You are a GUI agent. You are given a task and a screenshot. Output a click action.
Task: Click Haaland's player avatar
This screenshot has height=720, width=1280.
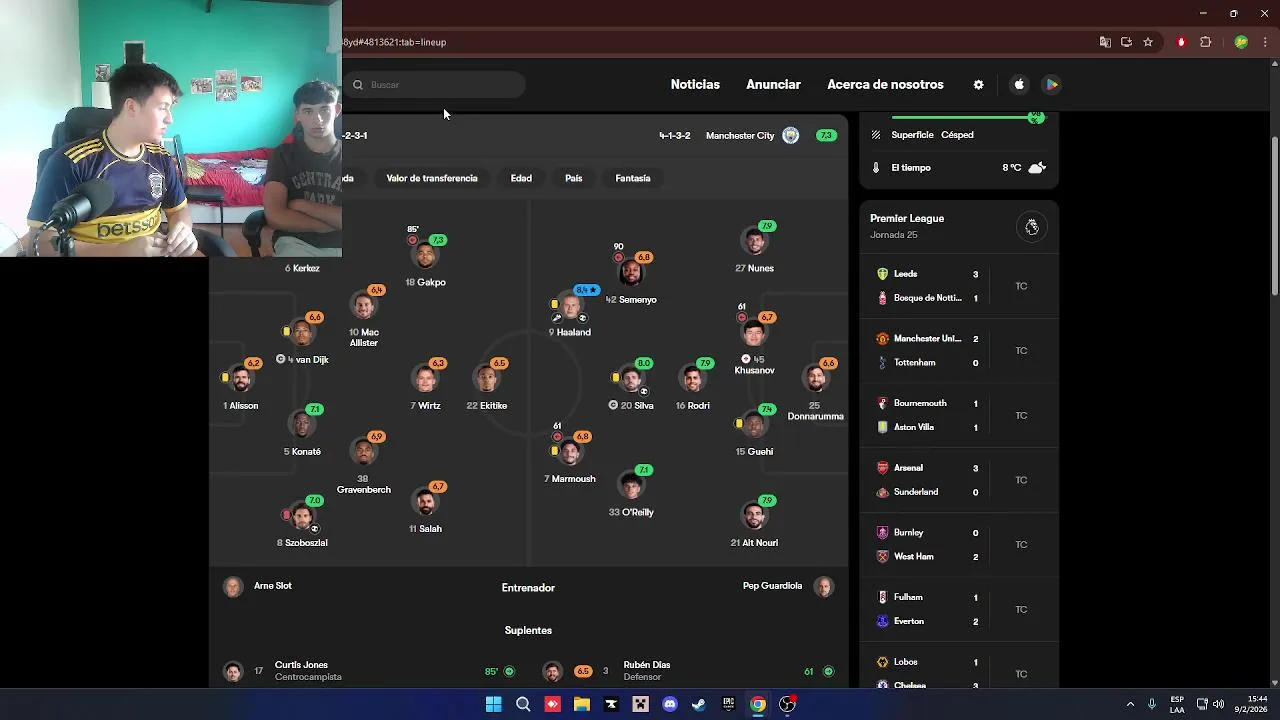click(571, 308)
